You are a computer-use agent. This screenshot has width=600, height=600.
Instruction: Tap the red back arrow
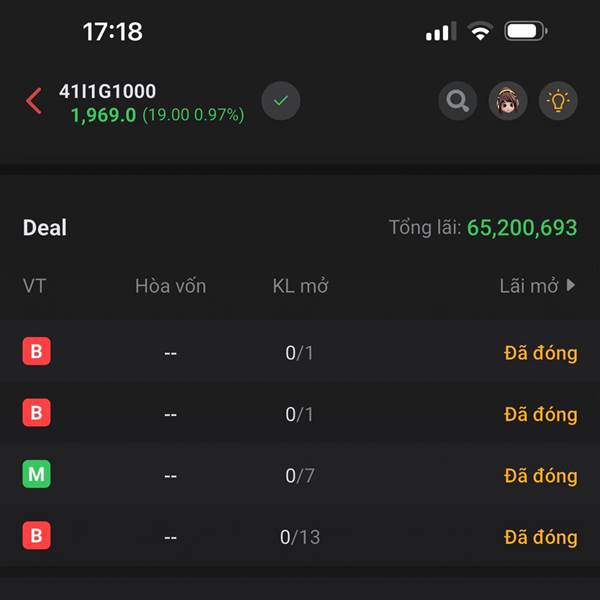[34, 101]
